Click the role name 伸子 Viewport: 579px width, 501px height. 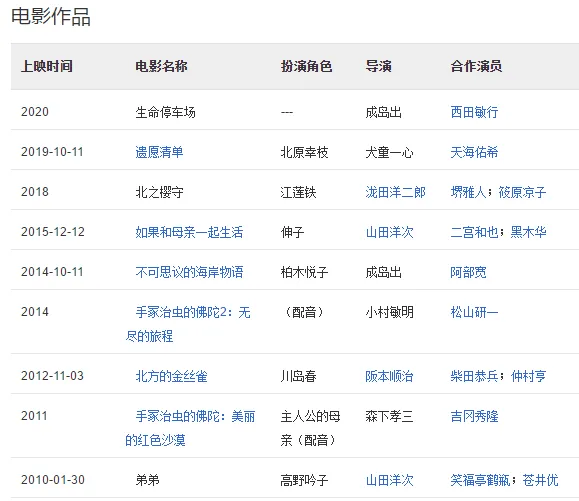click(x=292, y=232)
